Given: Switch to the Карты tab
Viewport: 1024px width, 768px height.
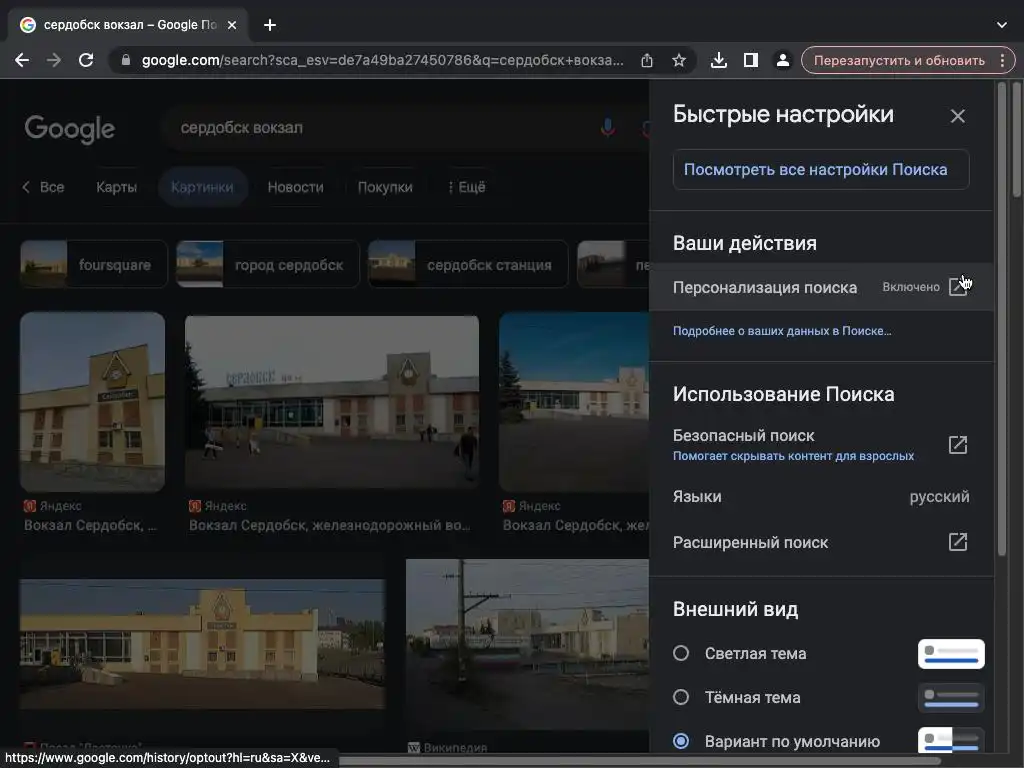Looking at the screenshot, I should click(116, 187).
